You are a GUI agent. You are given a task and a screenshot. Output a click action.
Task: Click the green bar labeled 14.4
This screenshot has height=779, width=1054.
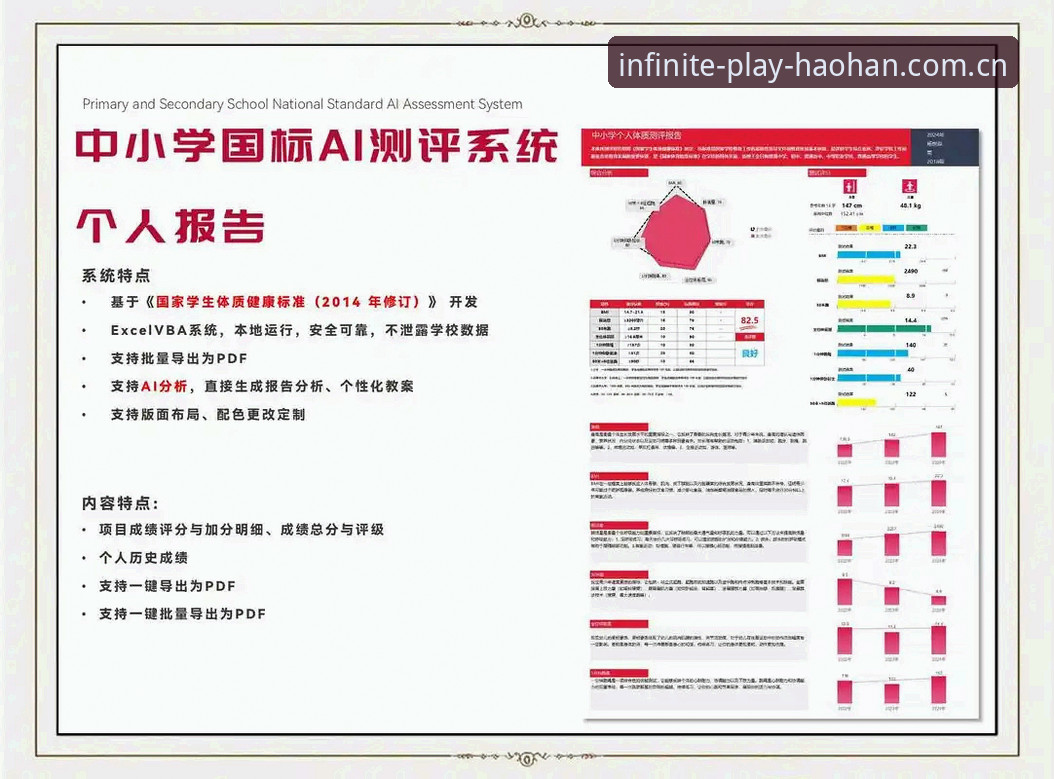(x=884, y=329)
